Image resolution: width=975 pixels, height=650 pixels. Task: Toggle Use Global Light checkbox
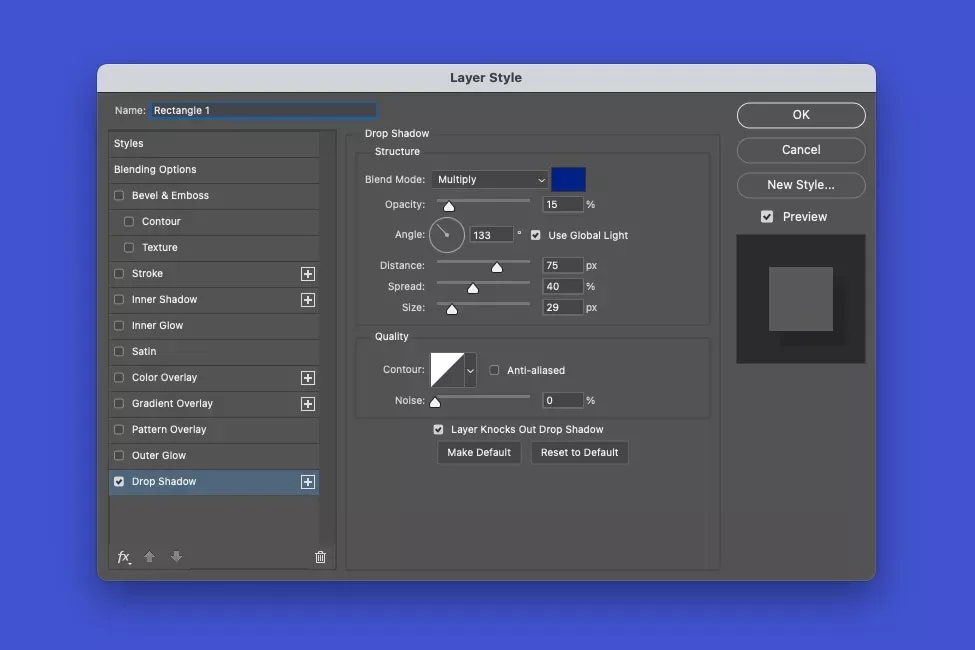pyautogui.click(x=536, y=236)
